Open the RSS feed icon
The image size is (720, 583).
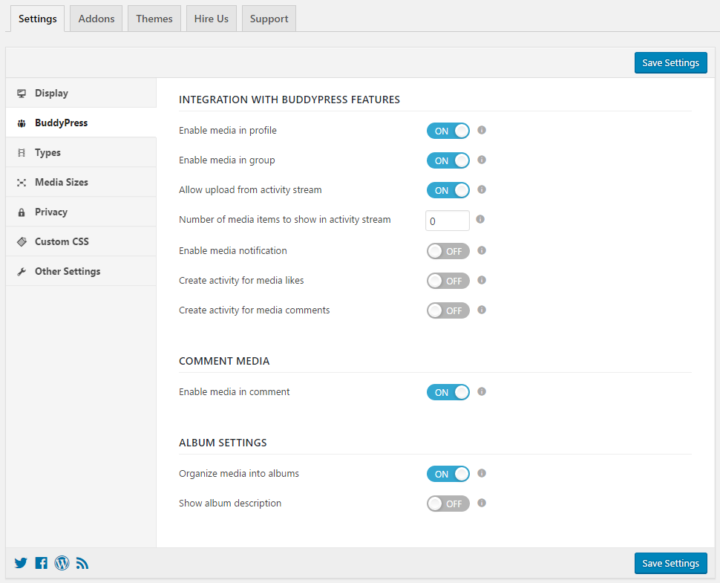[x=82, y=563]
